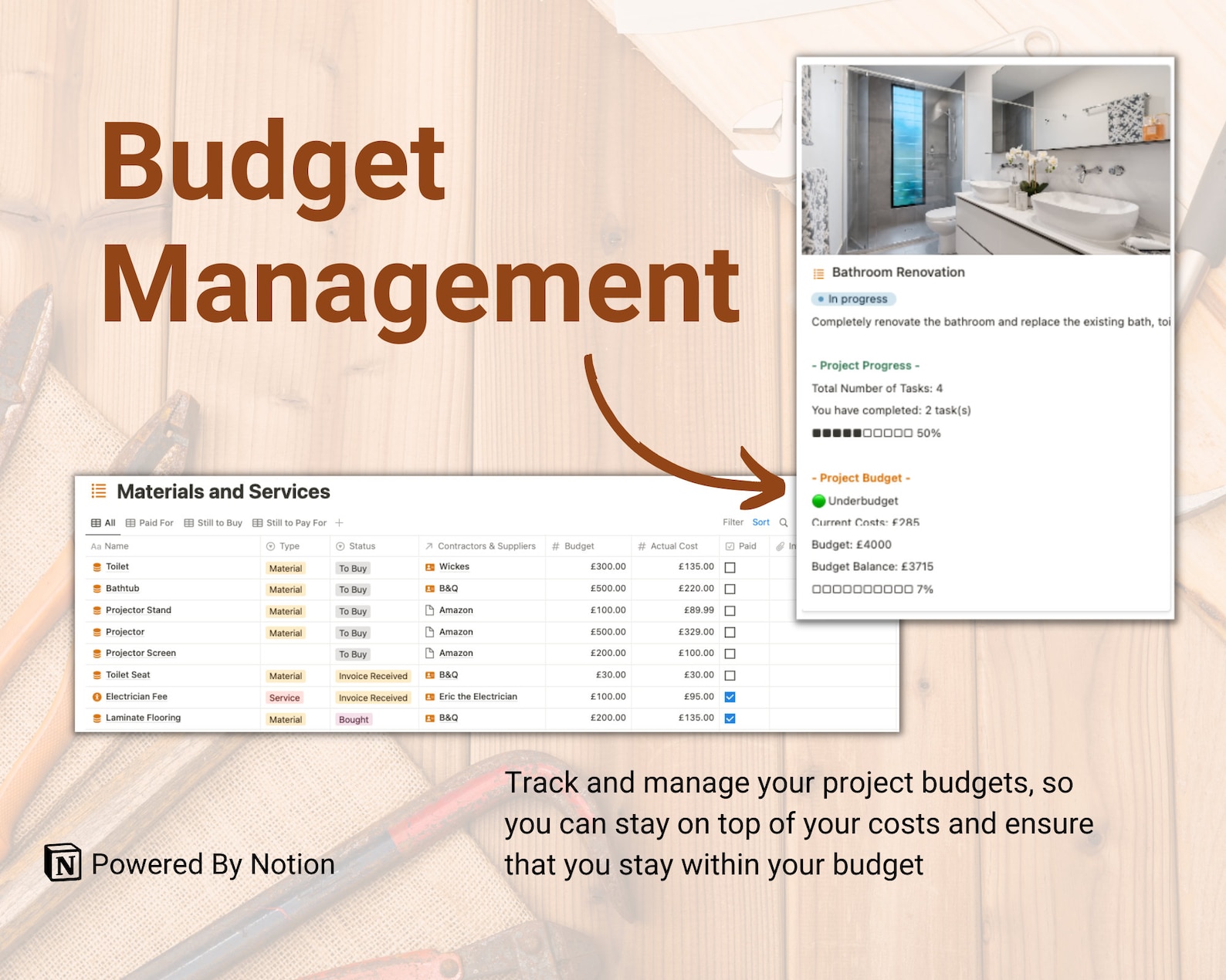Image resolution: width=1226 pixels, height=980 pixels.
Task: Click the Wickes supplier contact icon
Action: click(x=430, y=567)
